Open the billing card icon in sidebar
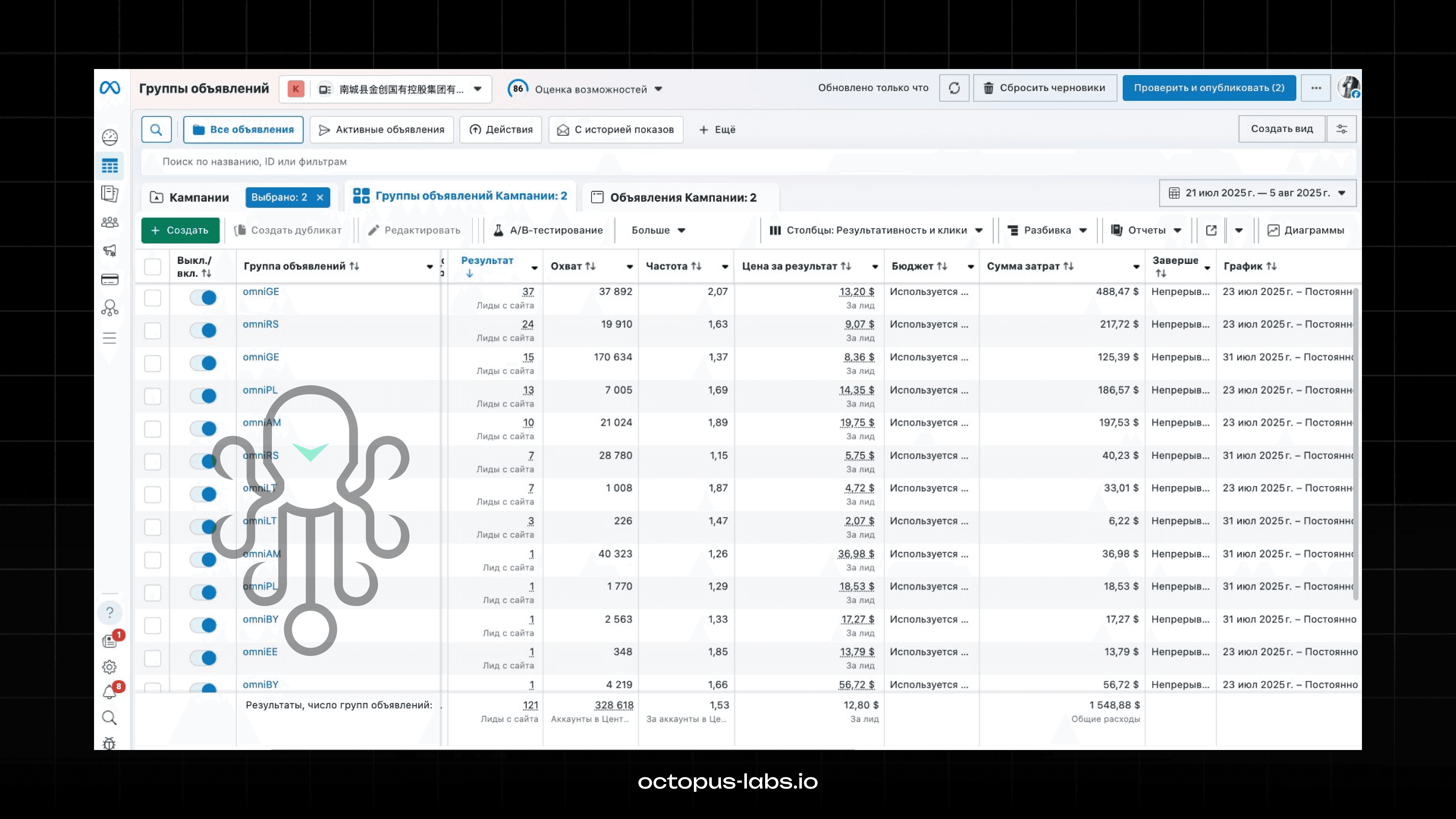Screen dimensions: 1456x819 110,280
